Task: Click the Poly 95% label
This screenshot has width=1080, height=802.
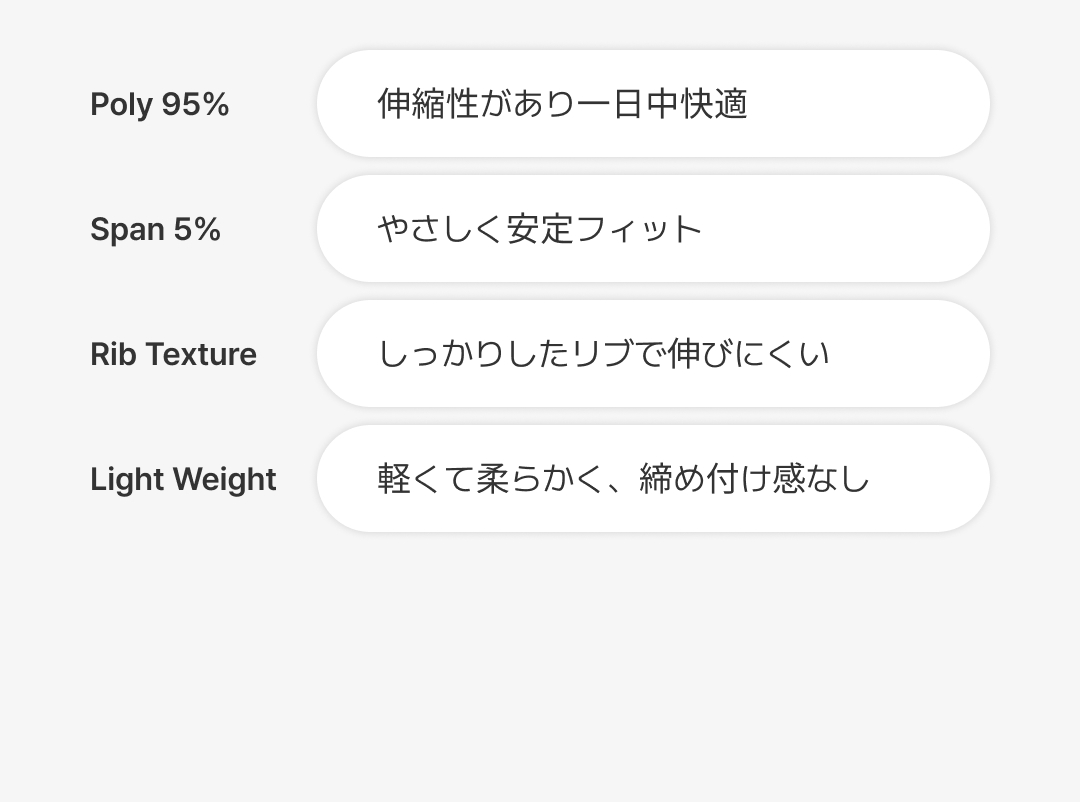Action: coord(160,105)
